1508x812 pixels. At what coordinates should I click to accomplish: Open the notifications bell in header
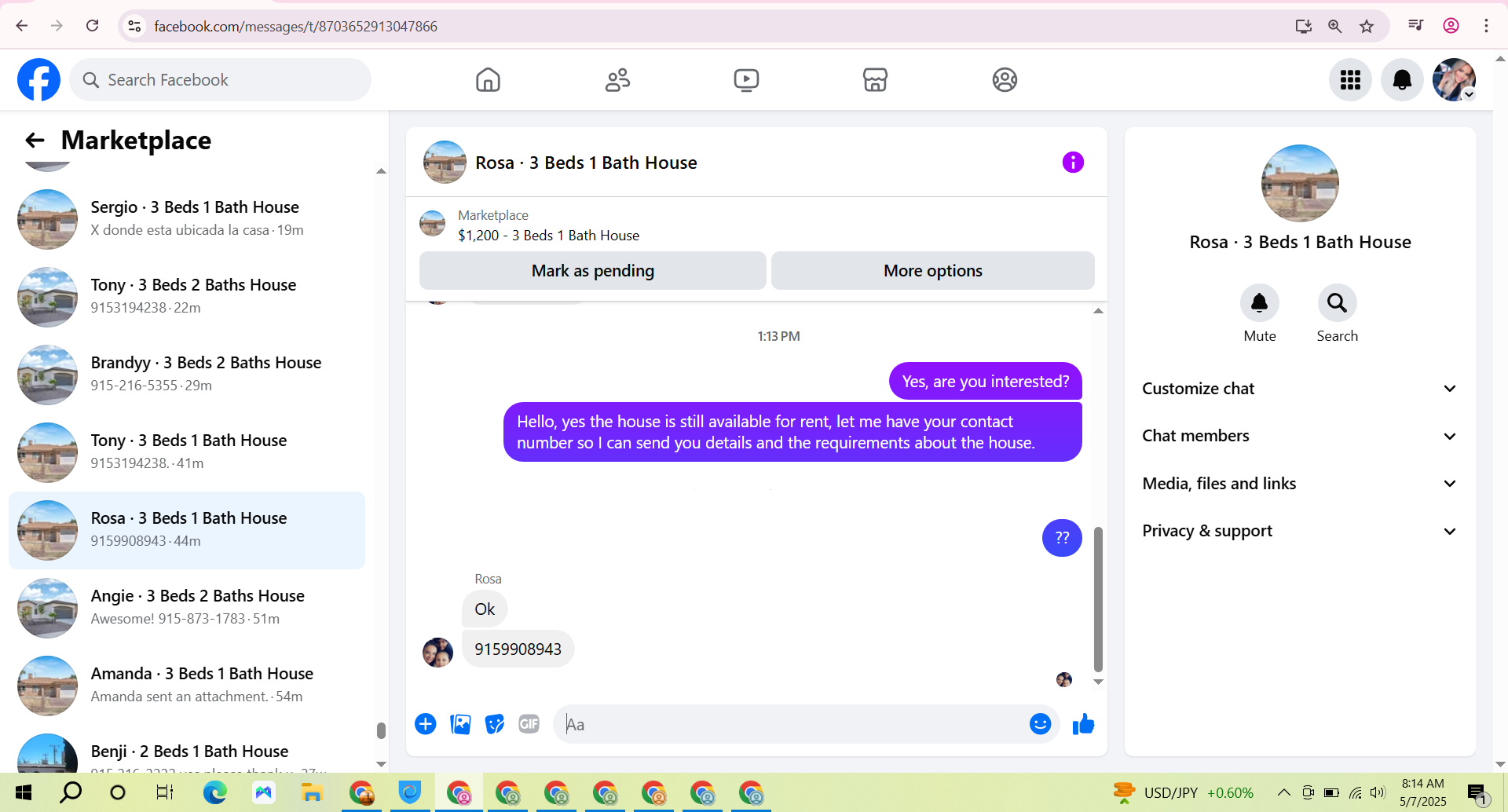tap(1402, 79)
